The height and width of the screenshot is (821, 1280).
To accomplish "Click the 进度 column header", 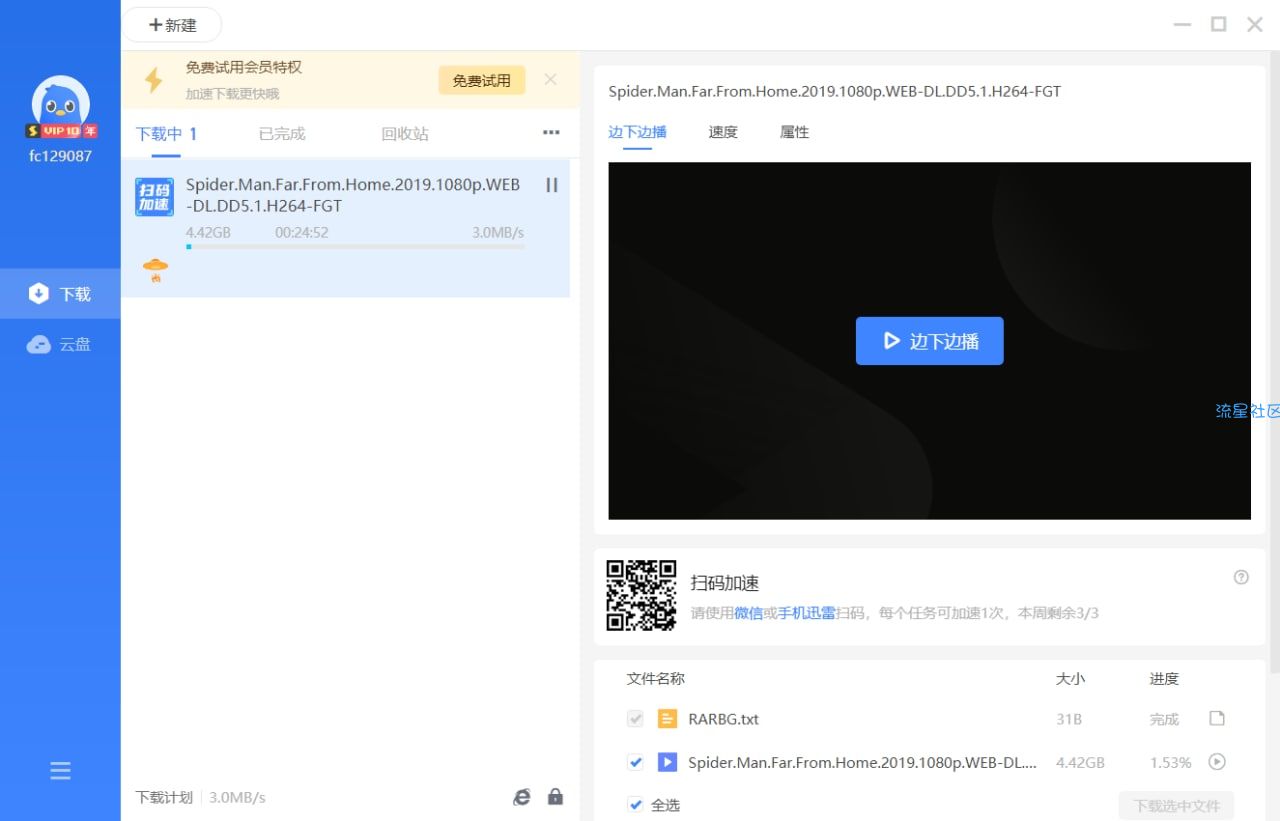I will coord(1164,679).
